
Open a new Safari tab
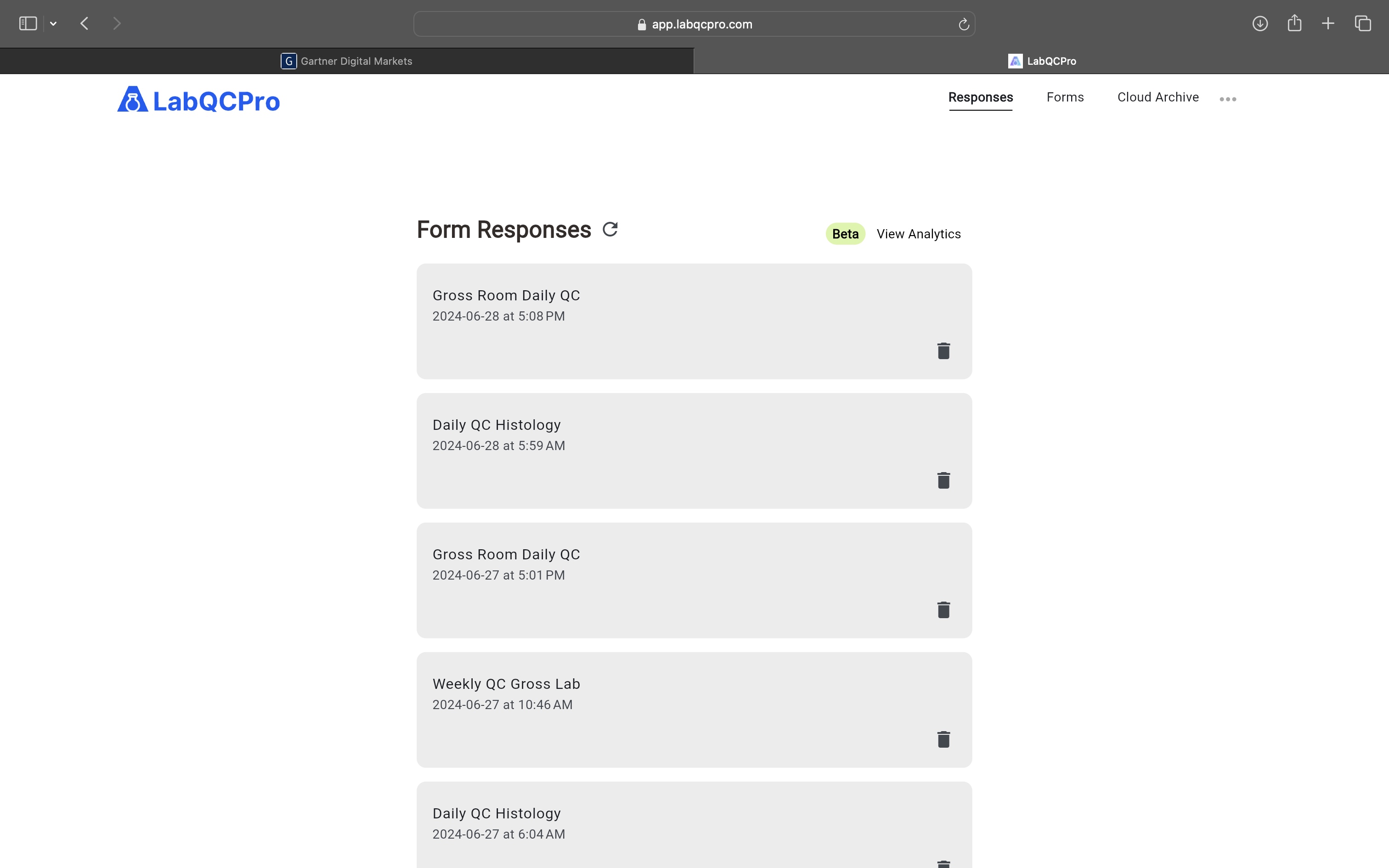point(1327,23)
